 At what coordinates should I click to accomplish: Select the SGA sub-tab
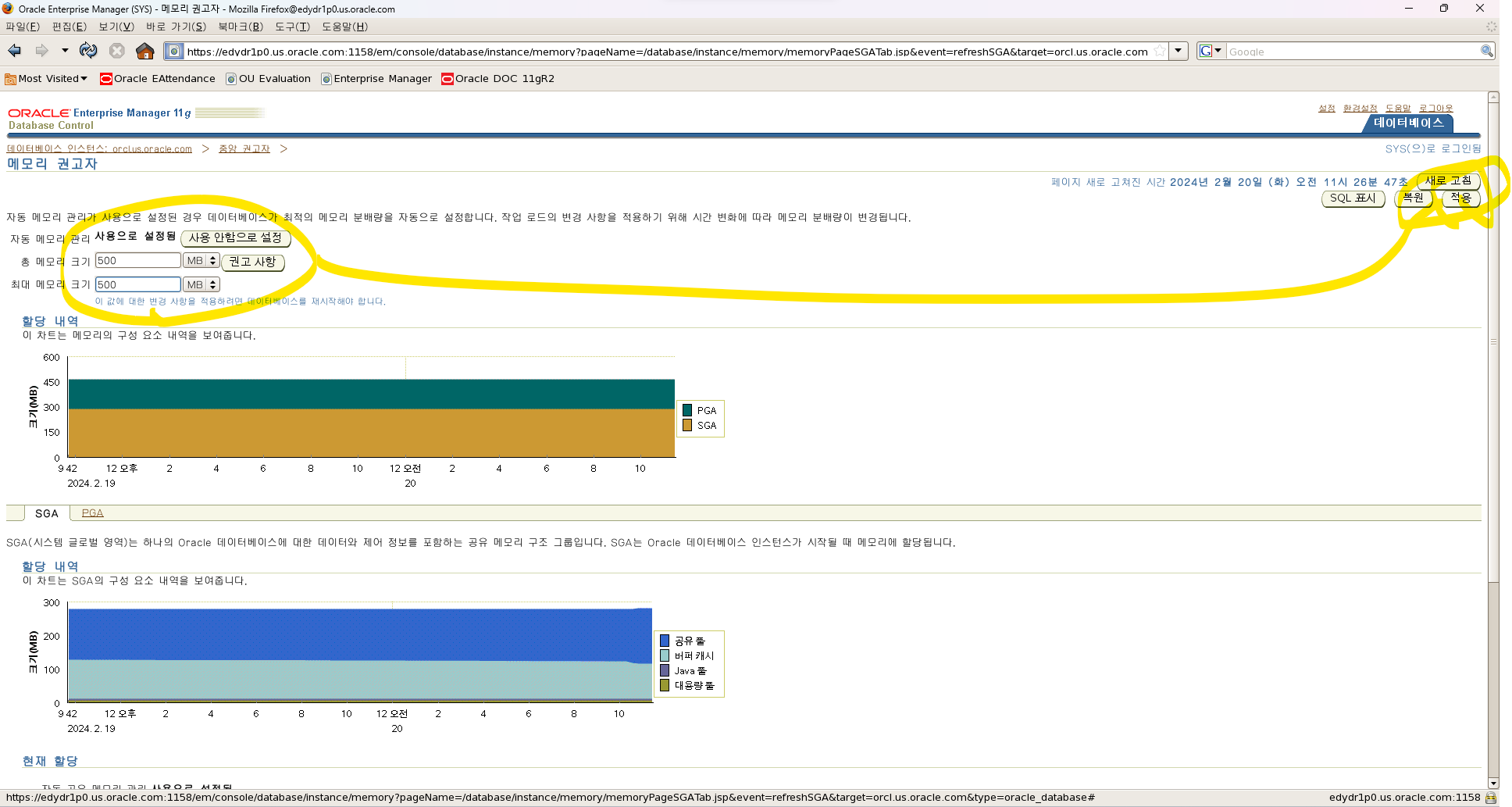[47, 513]
